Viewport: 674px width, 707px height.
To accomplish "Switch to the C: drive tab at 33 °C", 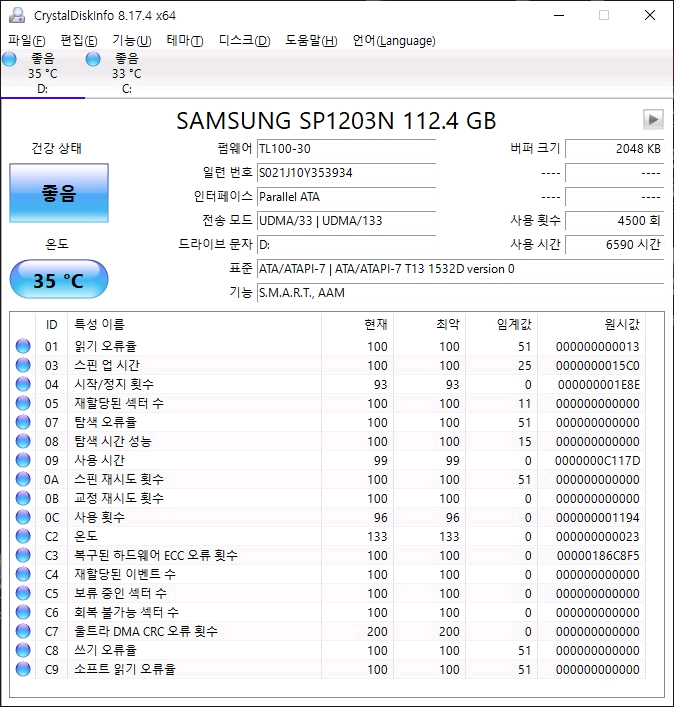I will [x=127, y=73].
